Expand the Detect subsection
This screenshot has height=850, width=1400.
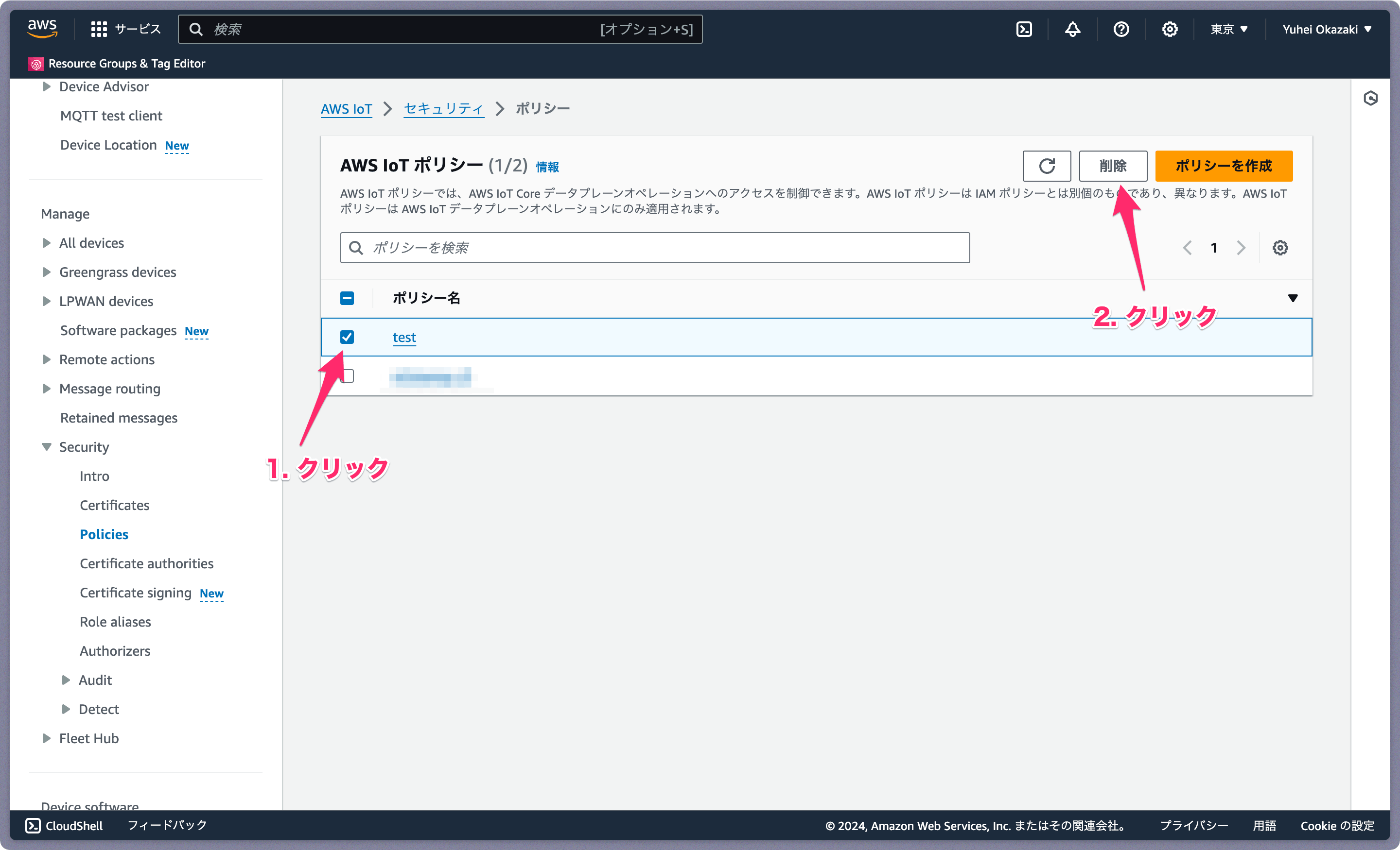coord(66,709)
